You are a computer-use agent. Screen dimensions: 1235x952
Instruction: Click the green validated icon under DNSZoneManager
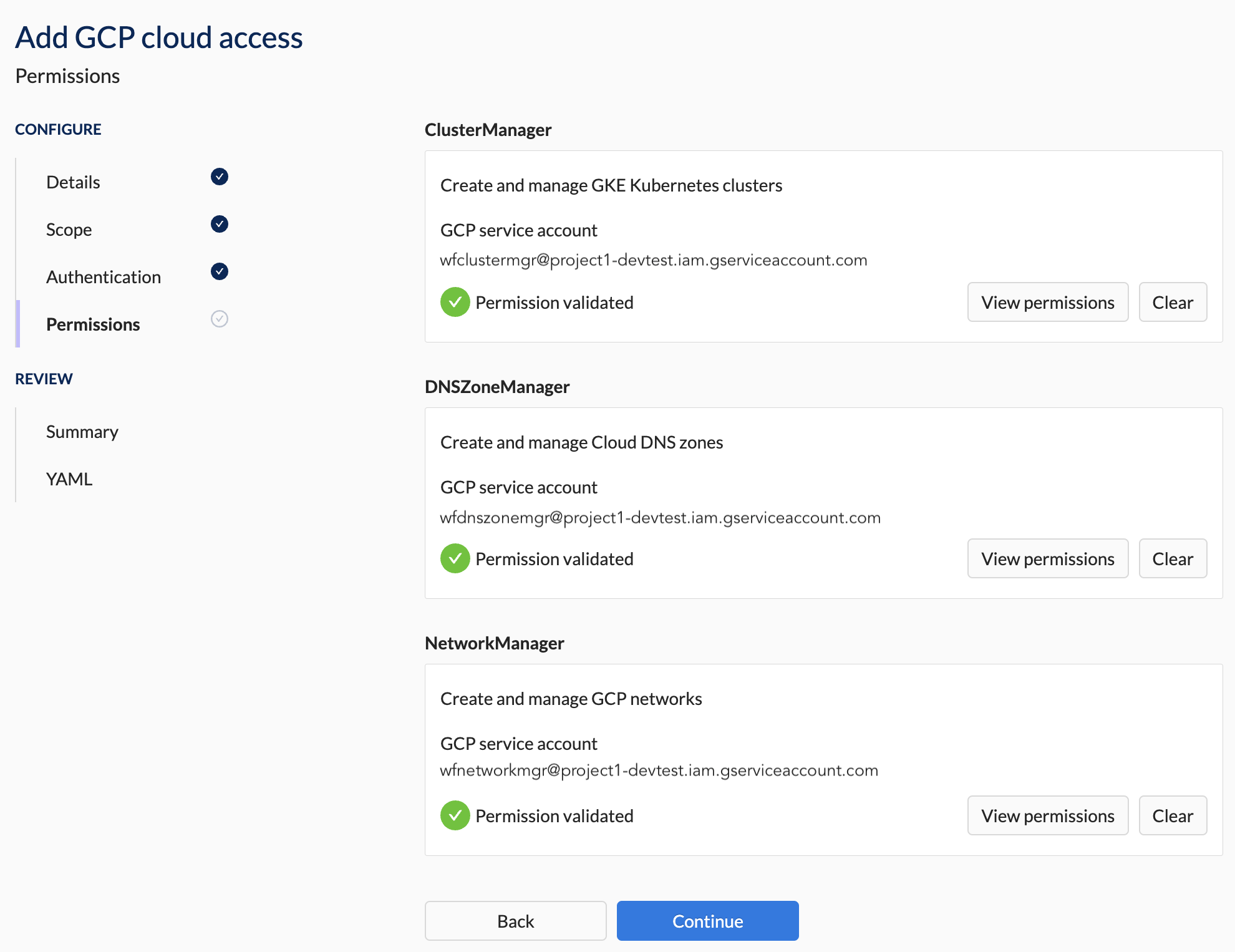coord(455,559)
